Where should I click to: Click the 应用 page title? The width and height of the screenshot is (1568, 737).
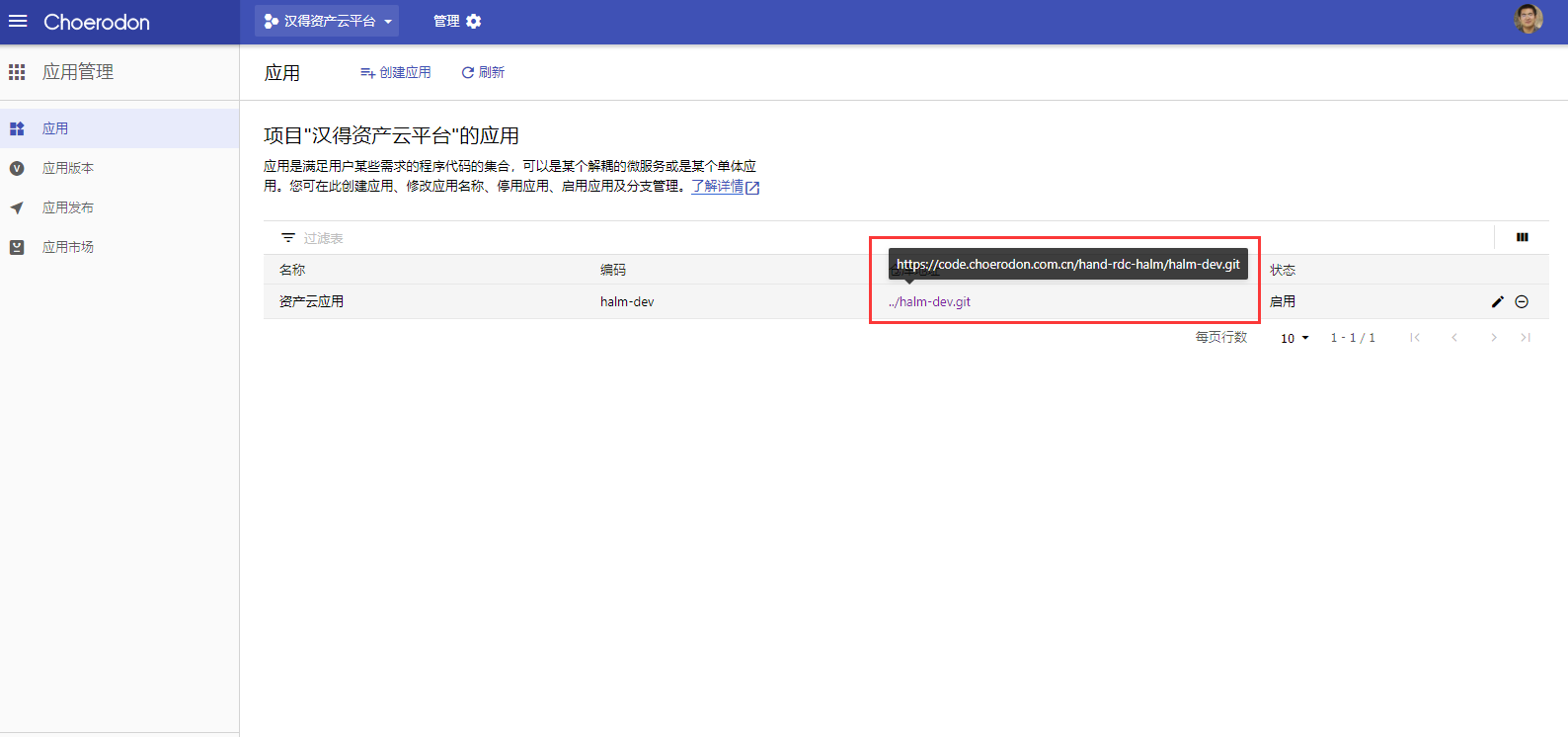pyautogui.click(x=282, y=73)
